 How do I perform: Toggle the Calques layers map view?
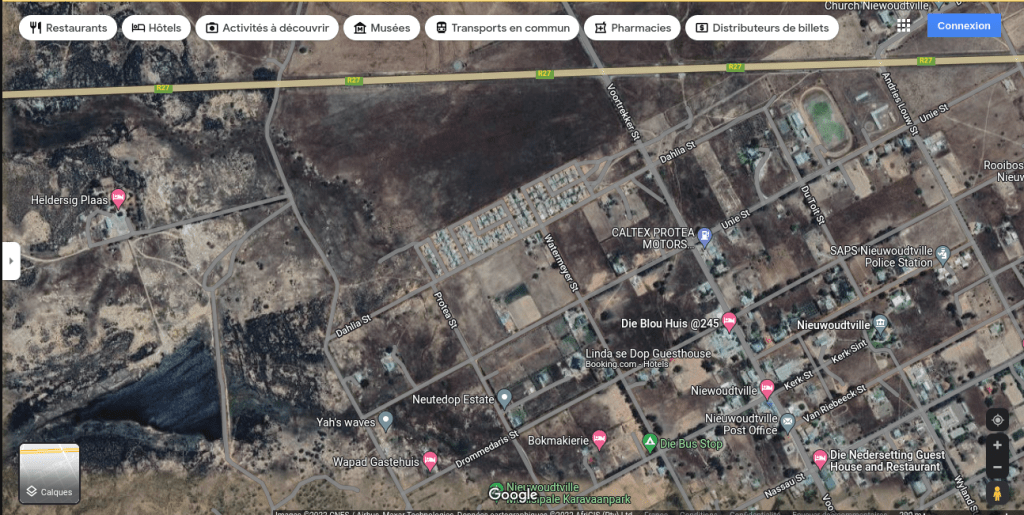pyautogui.click(x=49, y=473)
